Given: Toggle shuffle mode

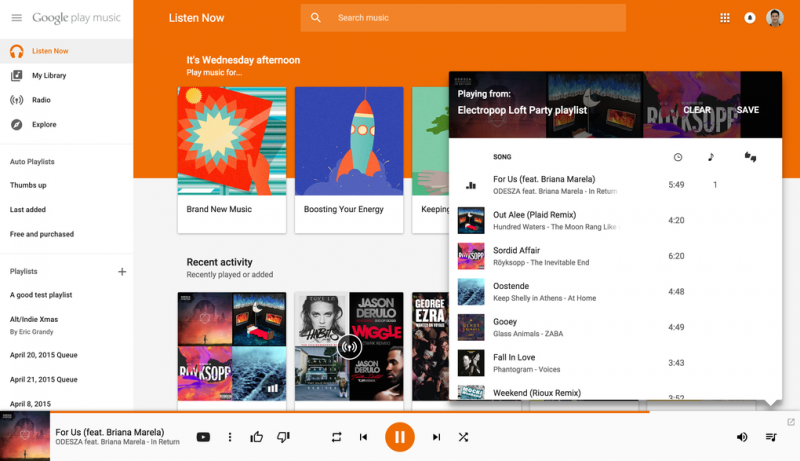Looking at the screenshot, I should point(463,437).
